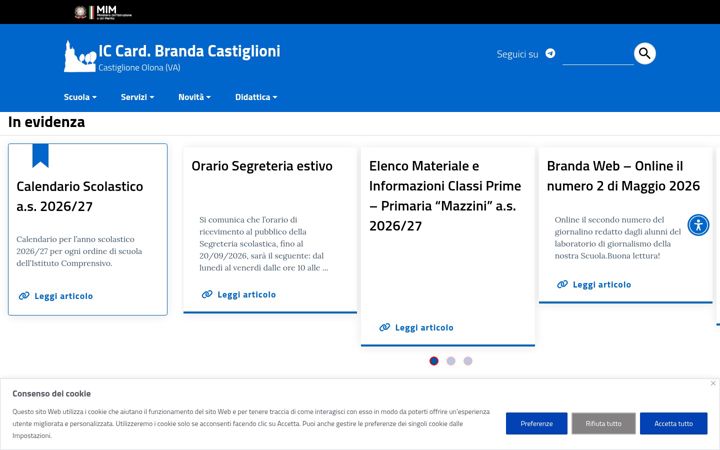Viewport: 720px width, 450px height.
Task: Select the second carousel page dot
Action: pos(451,361)
